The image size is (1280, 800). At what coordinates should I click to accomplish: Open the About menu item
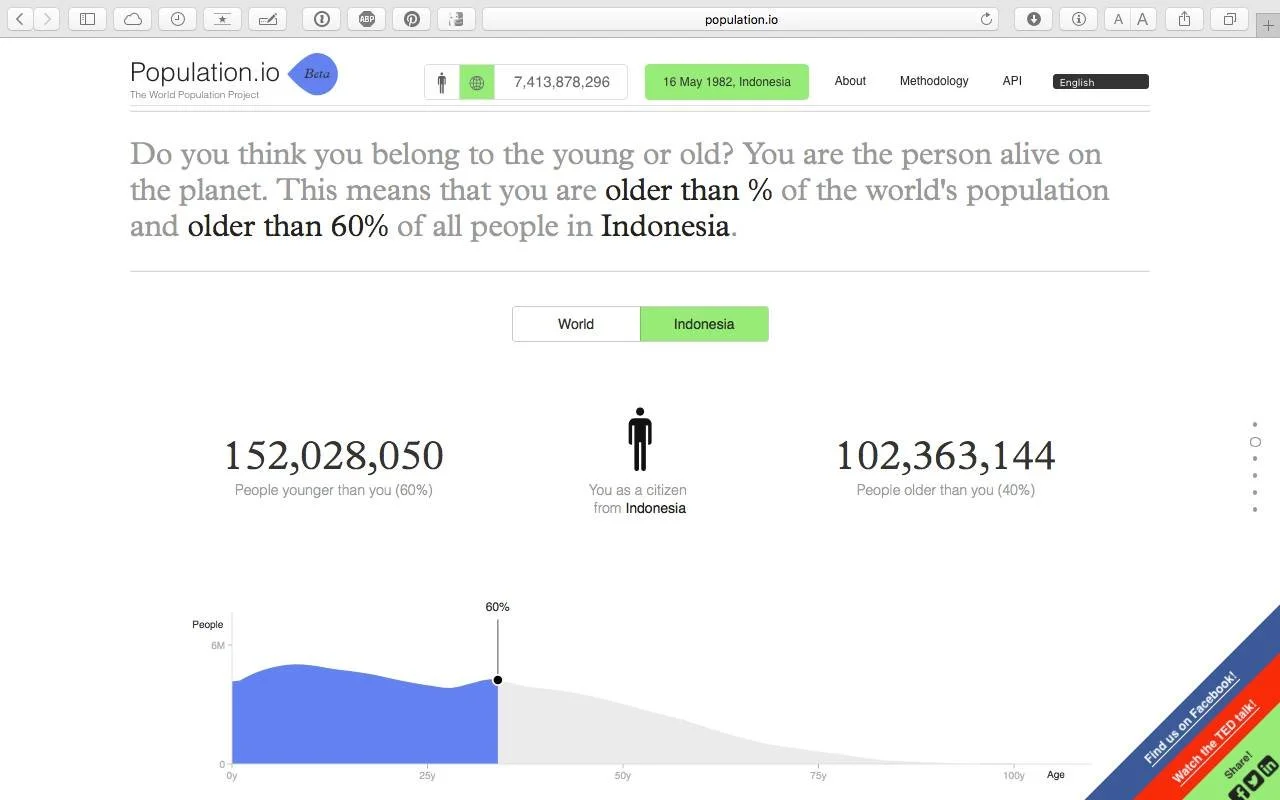coord(850,81)
